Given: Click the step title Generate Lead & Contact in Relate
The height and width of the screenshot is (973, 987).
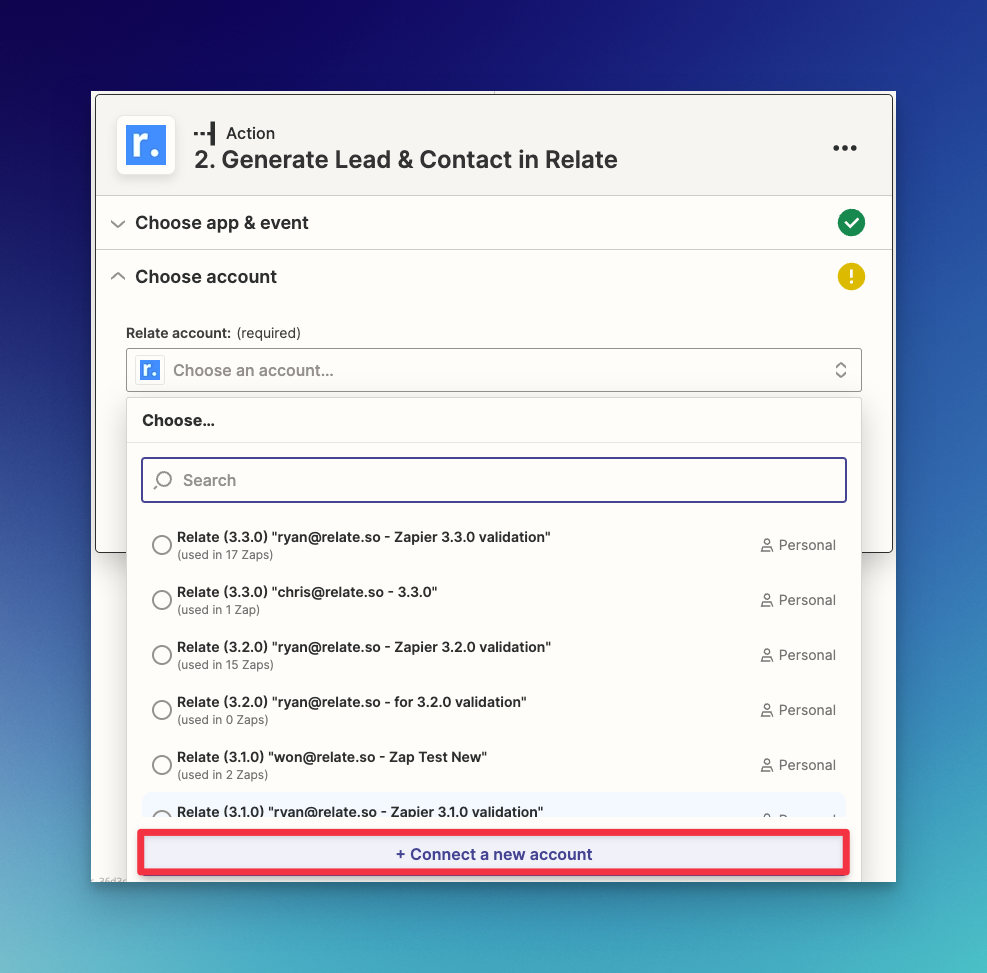Looking at the screenshot, I should click(406, 160).
